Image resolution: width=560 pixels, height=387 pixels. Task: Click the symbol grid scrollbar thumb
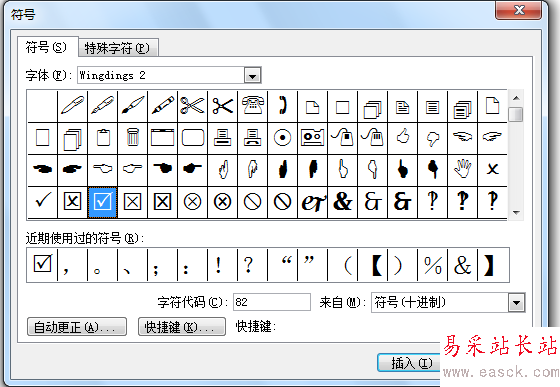[516, 114]
